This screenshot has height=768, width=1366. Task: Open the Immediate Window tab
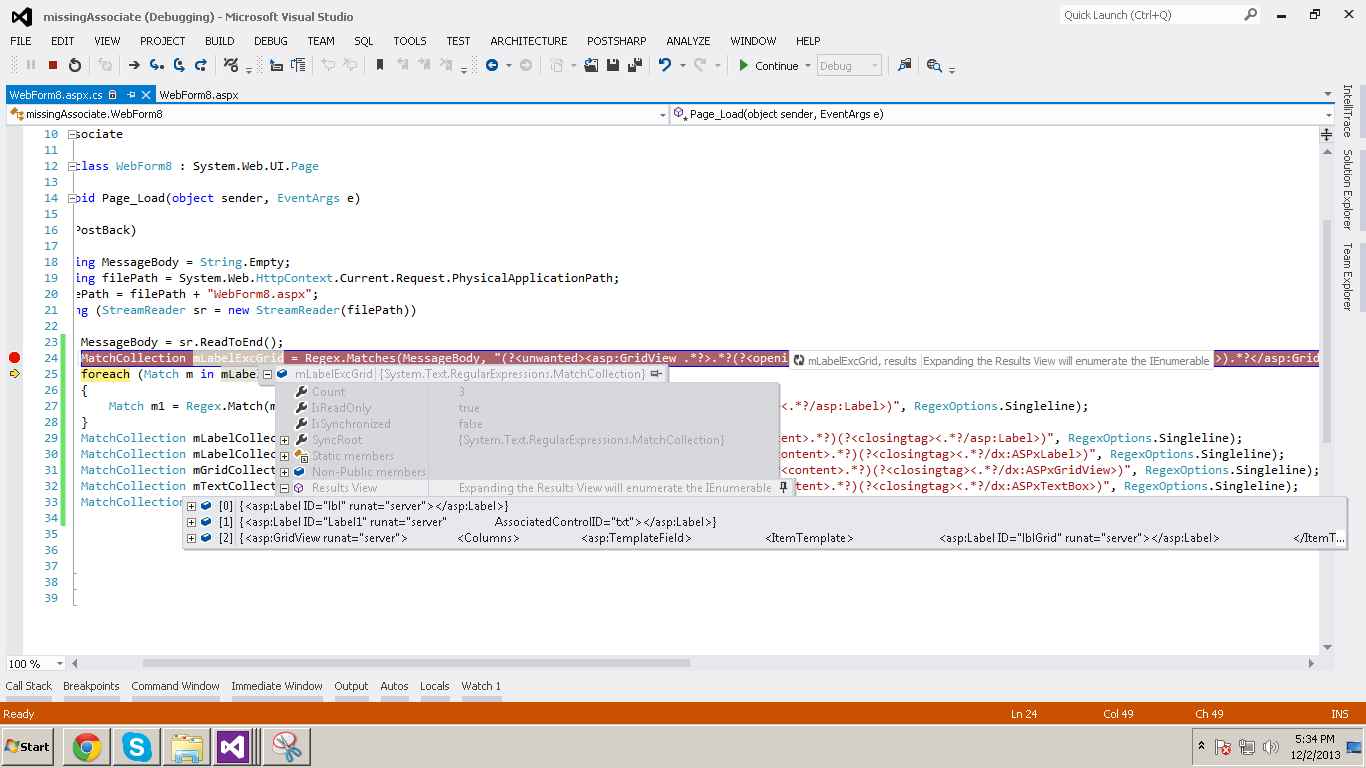click(277, 686)
